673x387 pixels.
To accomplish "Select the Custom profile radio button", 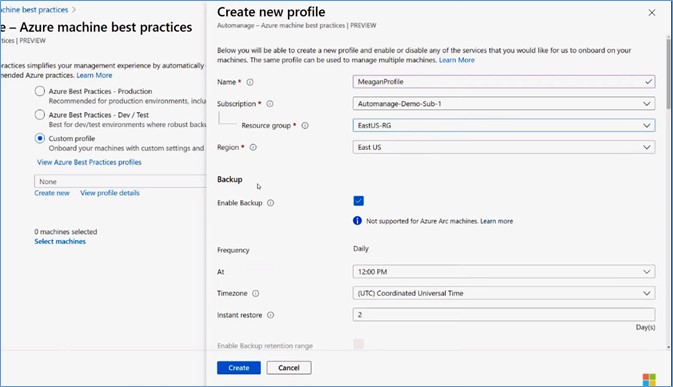I will pos(40,138).
